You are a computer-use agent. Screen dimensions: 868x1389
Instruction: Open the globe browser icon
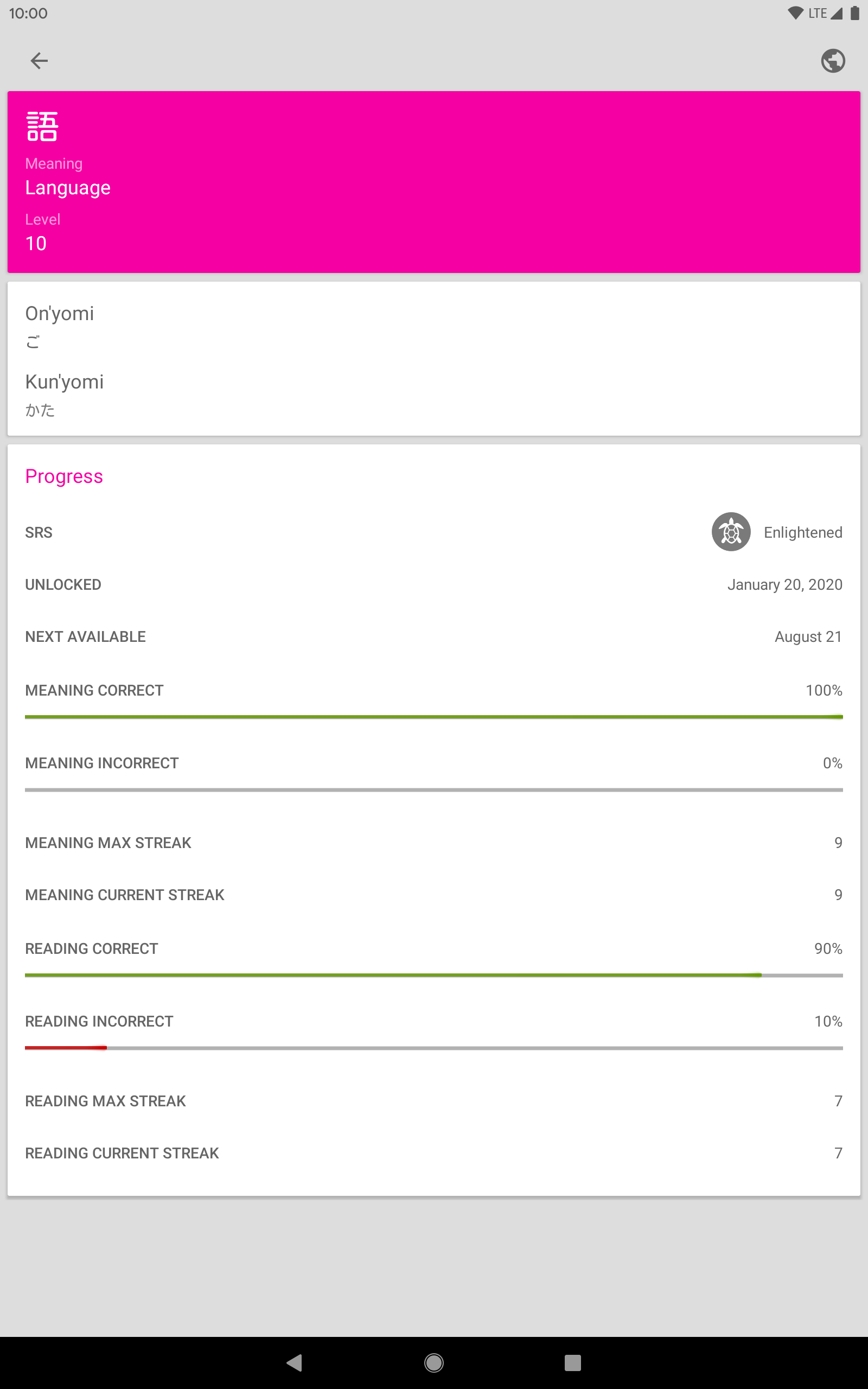pyautogui.click(x=832, y=60)
